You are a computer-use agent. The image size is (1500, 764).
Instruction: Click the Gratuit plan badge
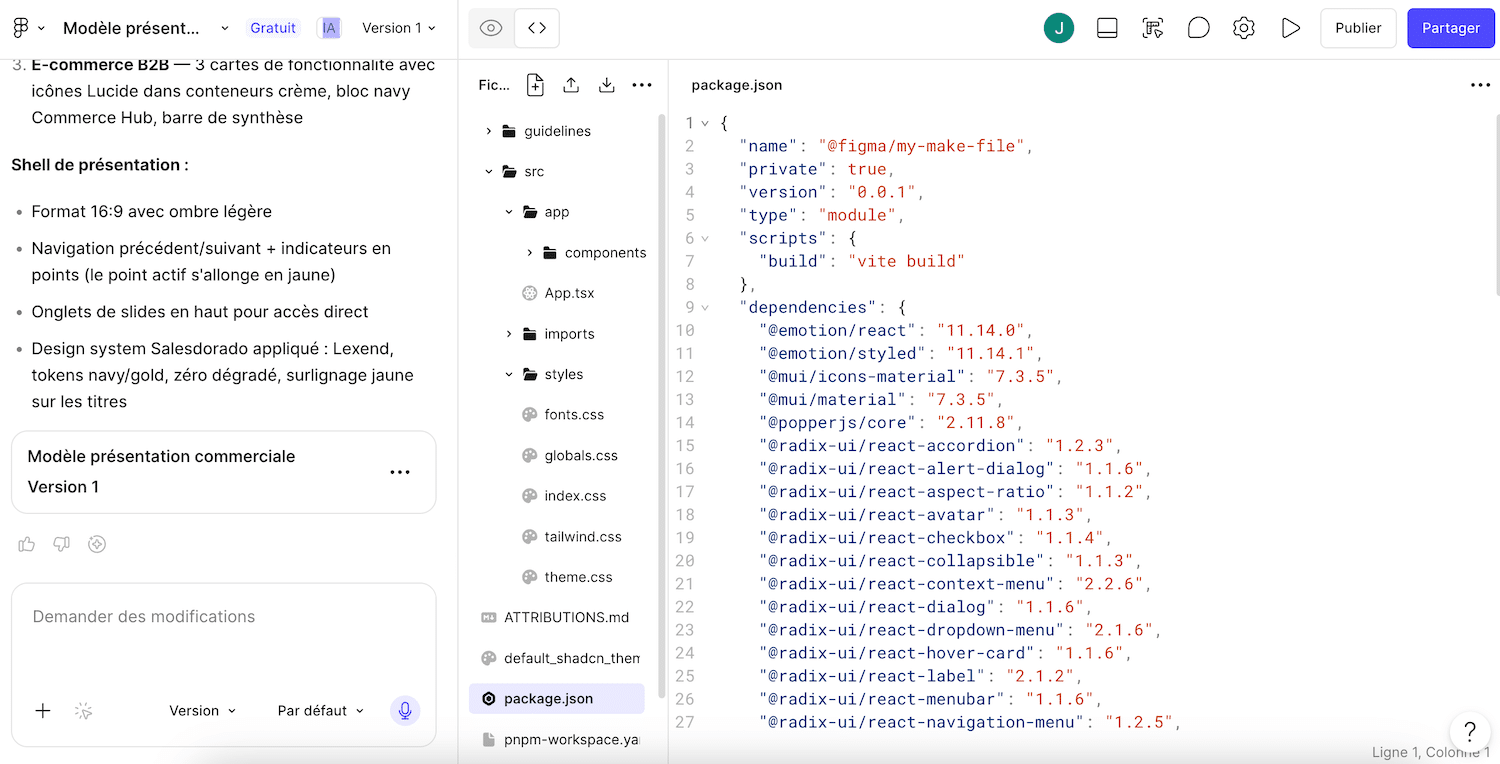(273, 28)
